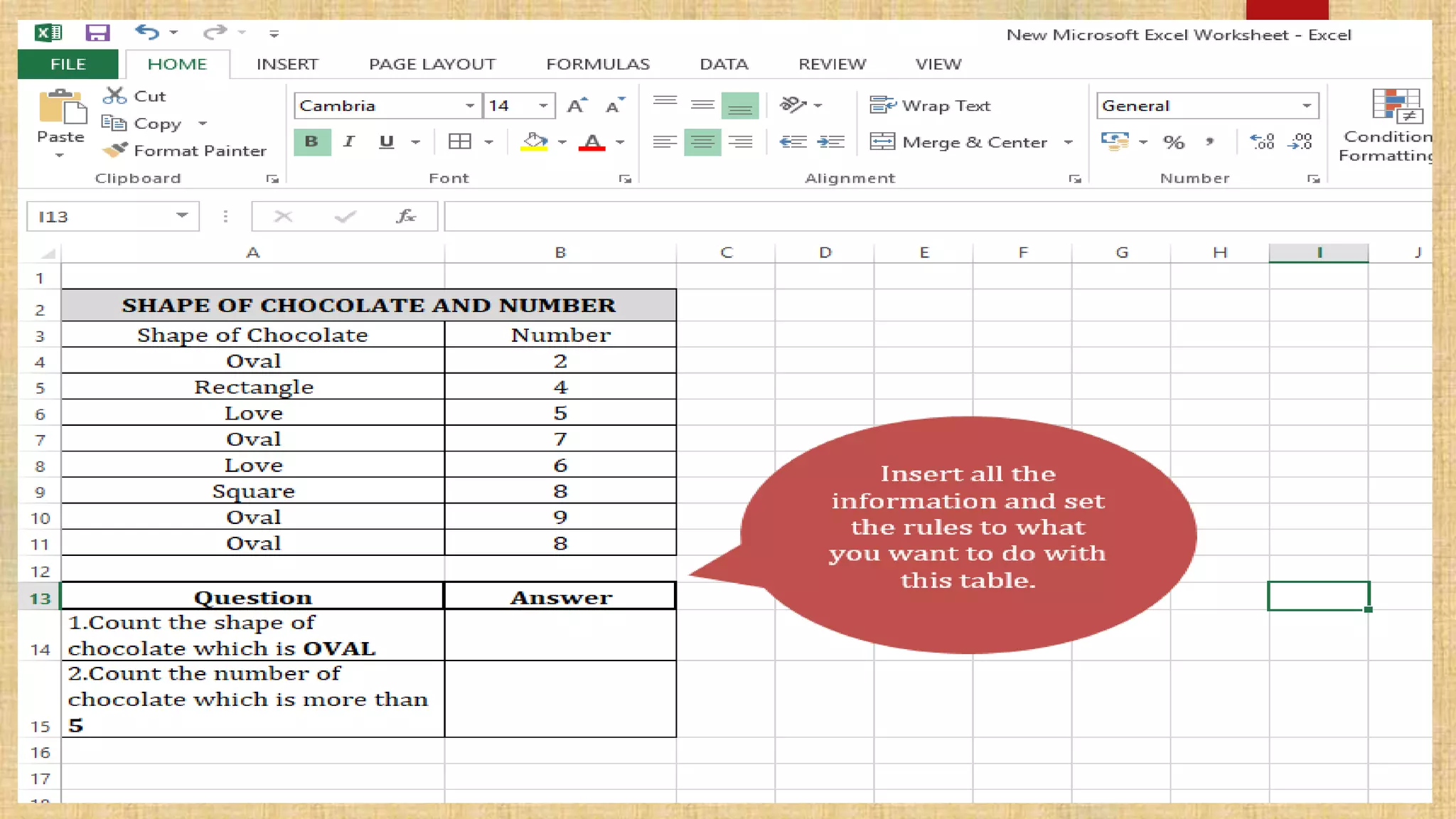Open the VIEW tab

coord(938,64)
